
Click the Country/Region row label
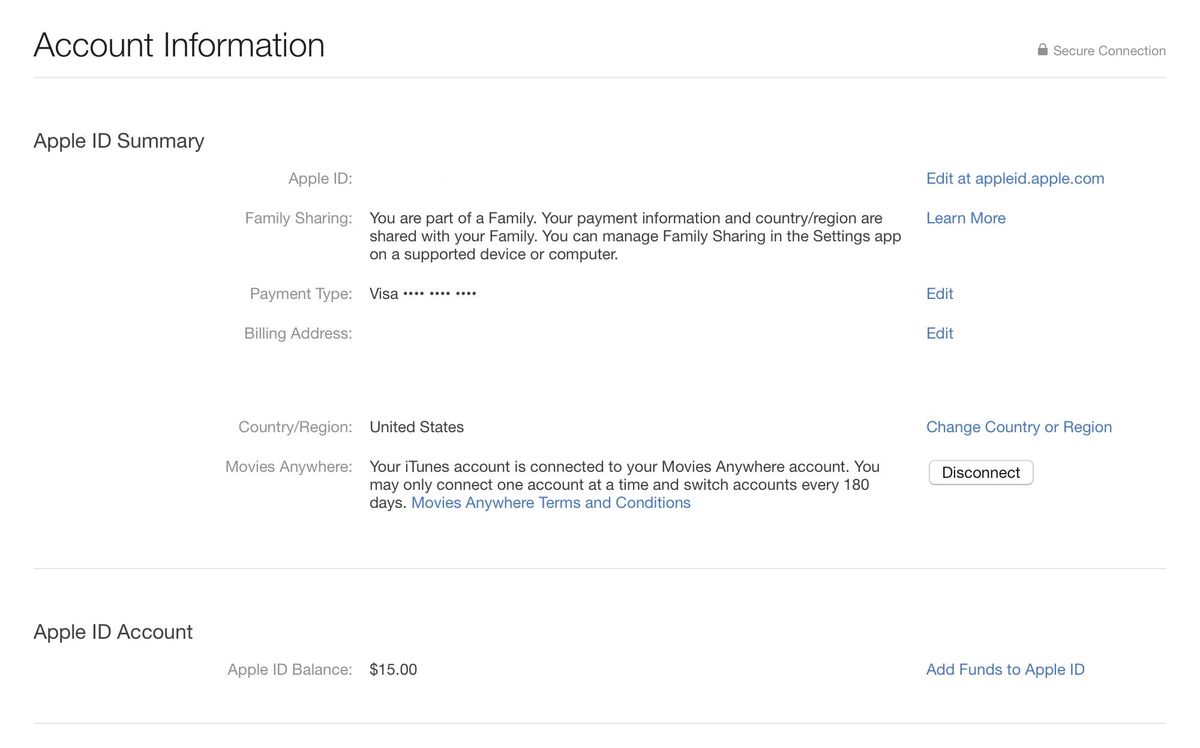click(294, 426)
